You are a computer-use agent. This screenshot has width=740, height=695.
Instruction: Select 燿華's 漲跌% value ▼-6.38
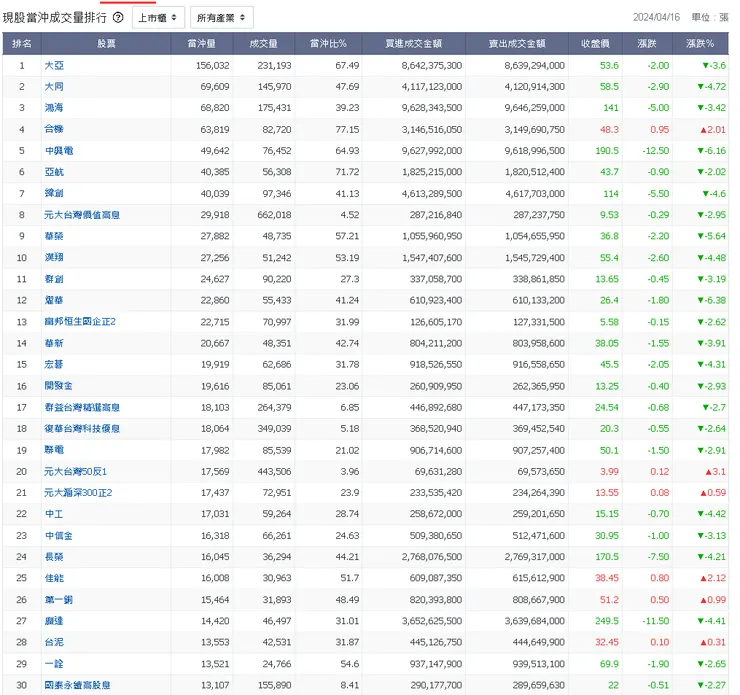coord(712,300)
